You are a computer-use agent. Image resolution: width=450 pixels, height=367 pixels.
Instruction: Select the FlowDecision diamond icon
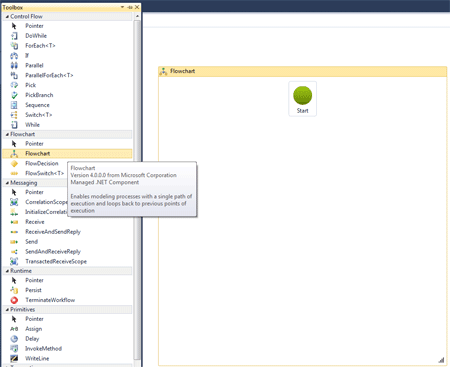coord(14,163)
